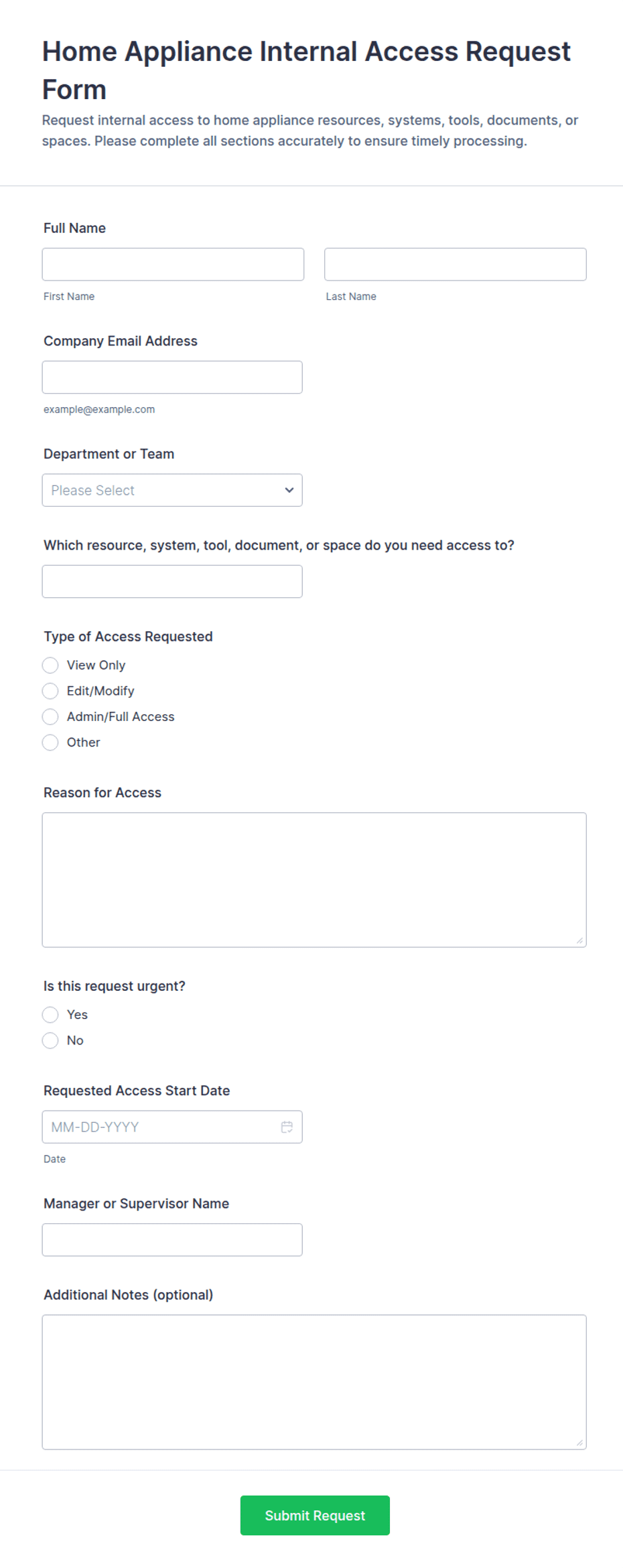
Task: Select No for urgent request
Action: pyautogui.click(x=50, y=1040)
